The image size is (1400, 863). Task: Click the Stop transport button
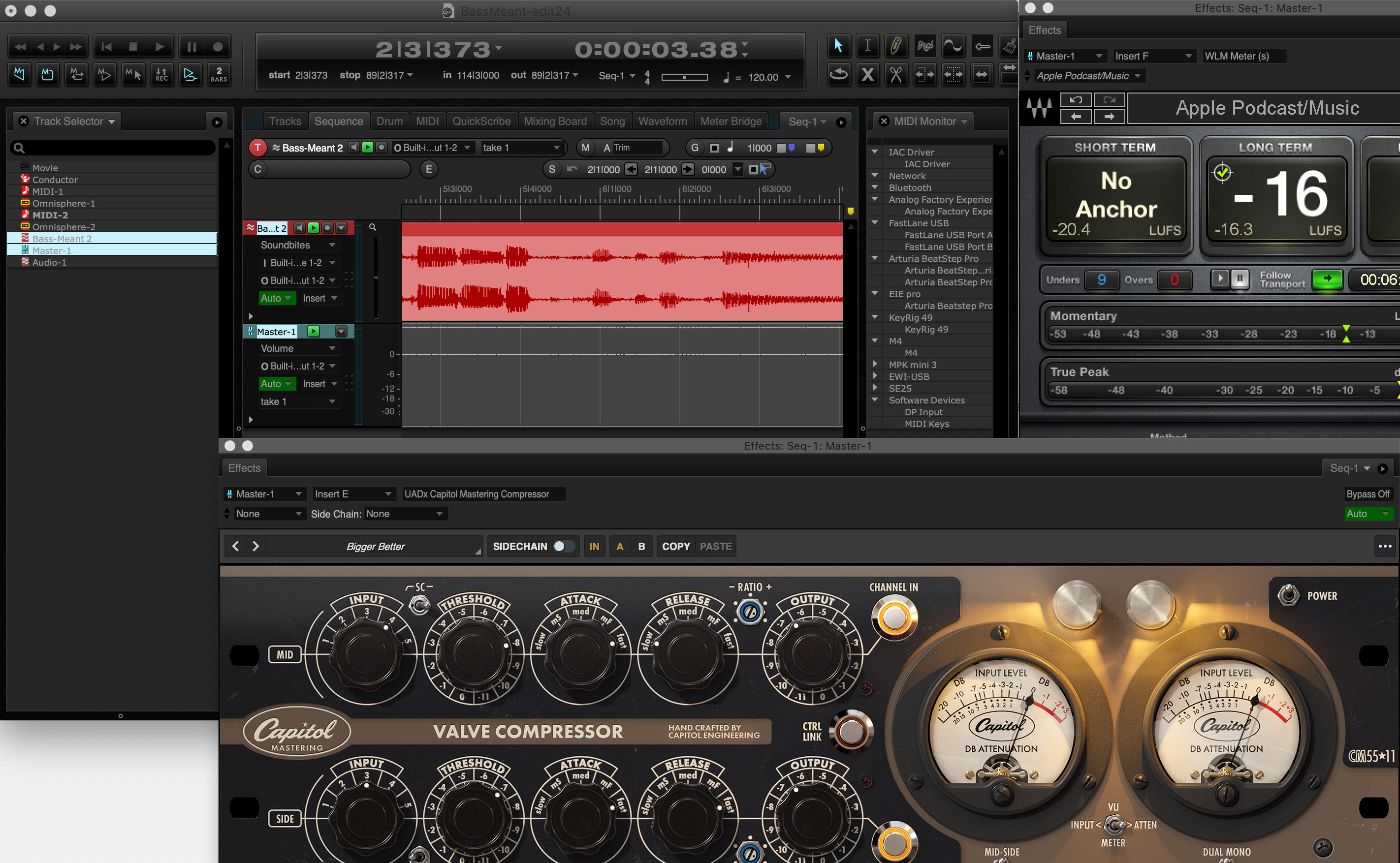133,47
